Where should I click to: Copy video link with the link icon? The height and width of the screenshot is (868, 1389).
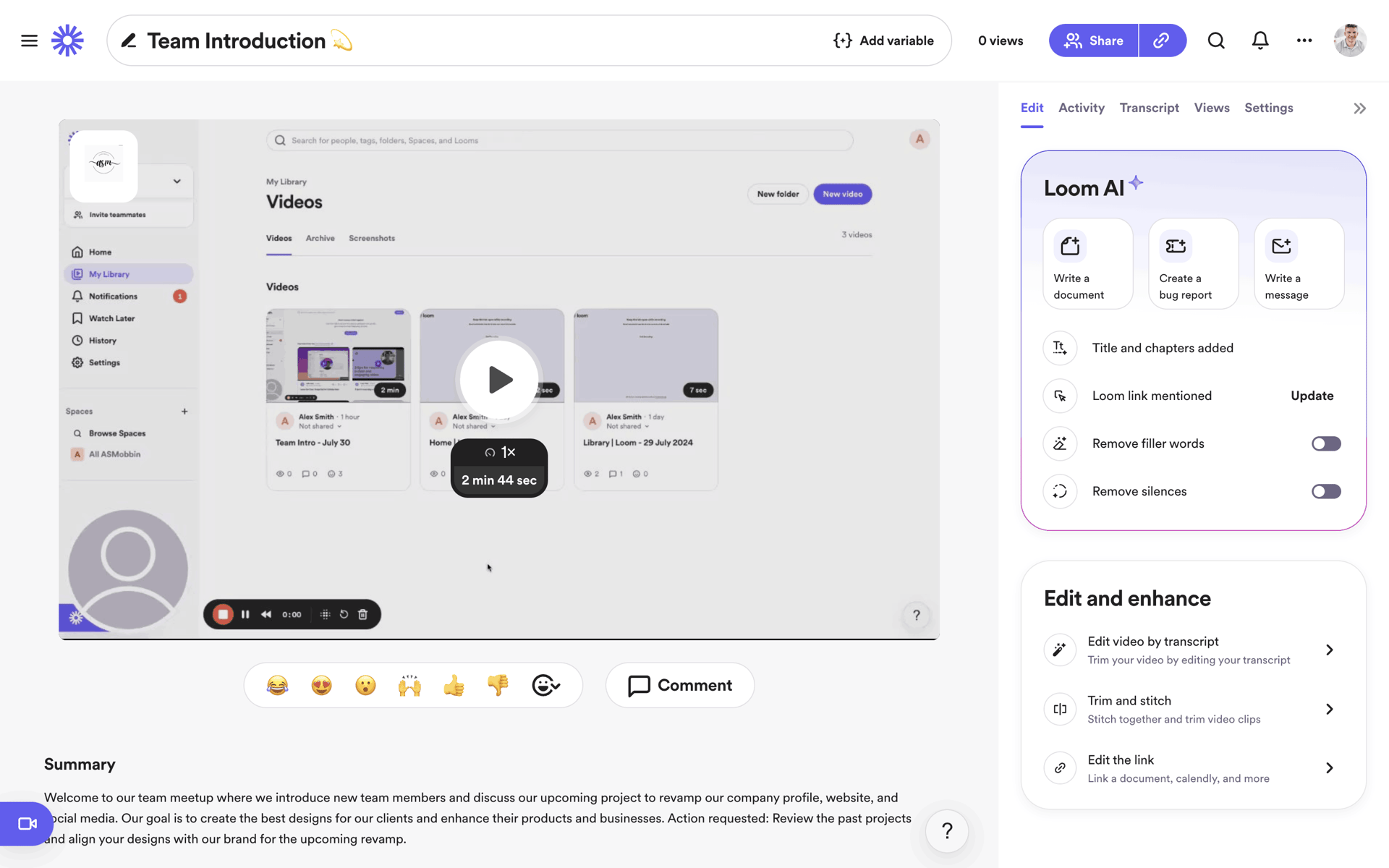tap(1163, 41)
